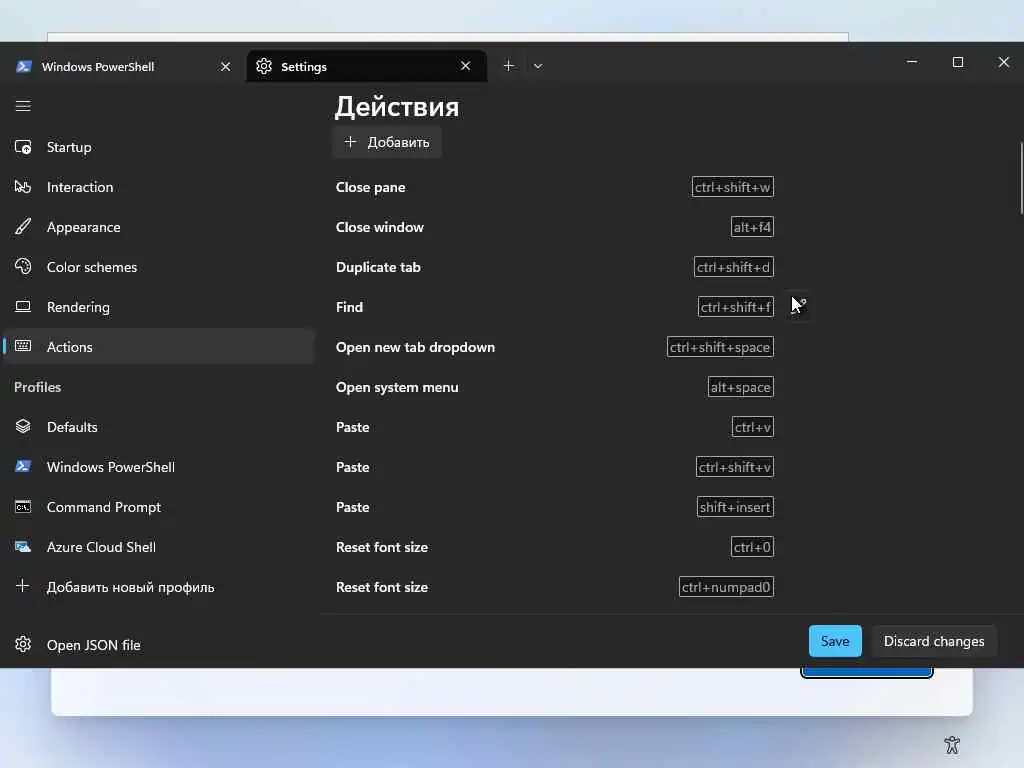Image resolution: width=1024 pixels, height=768 pixels.
Task: Close the Settings tab
Action: click(x=466, y=66)
